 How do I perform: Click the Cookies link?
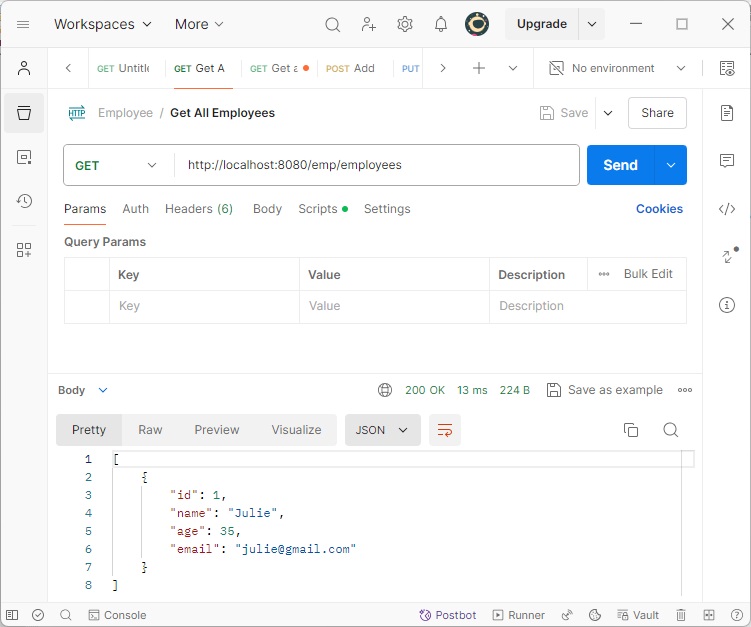pos(659,209)
